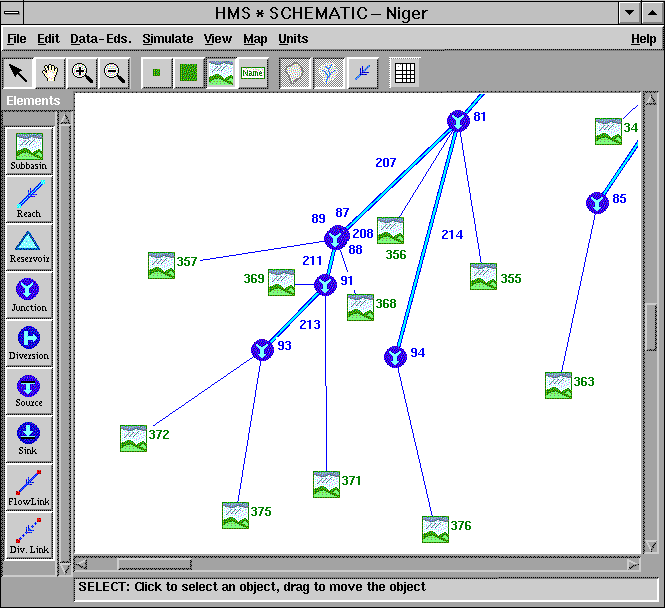The width and height of the screenshot is (665, 608).
Task: Select the Sink element tool
Action: click(x=28, y=437)
